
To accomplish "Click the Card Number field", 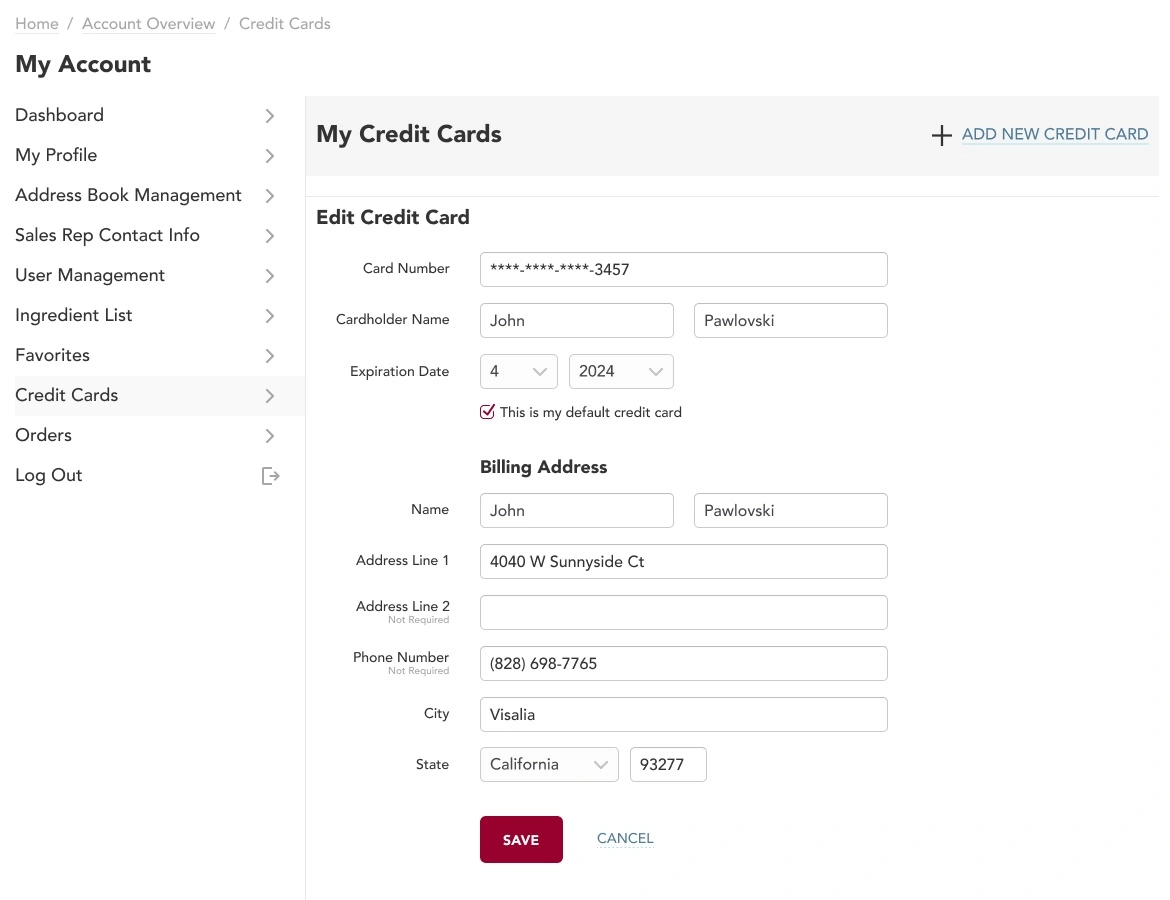I will point(683,269).
